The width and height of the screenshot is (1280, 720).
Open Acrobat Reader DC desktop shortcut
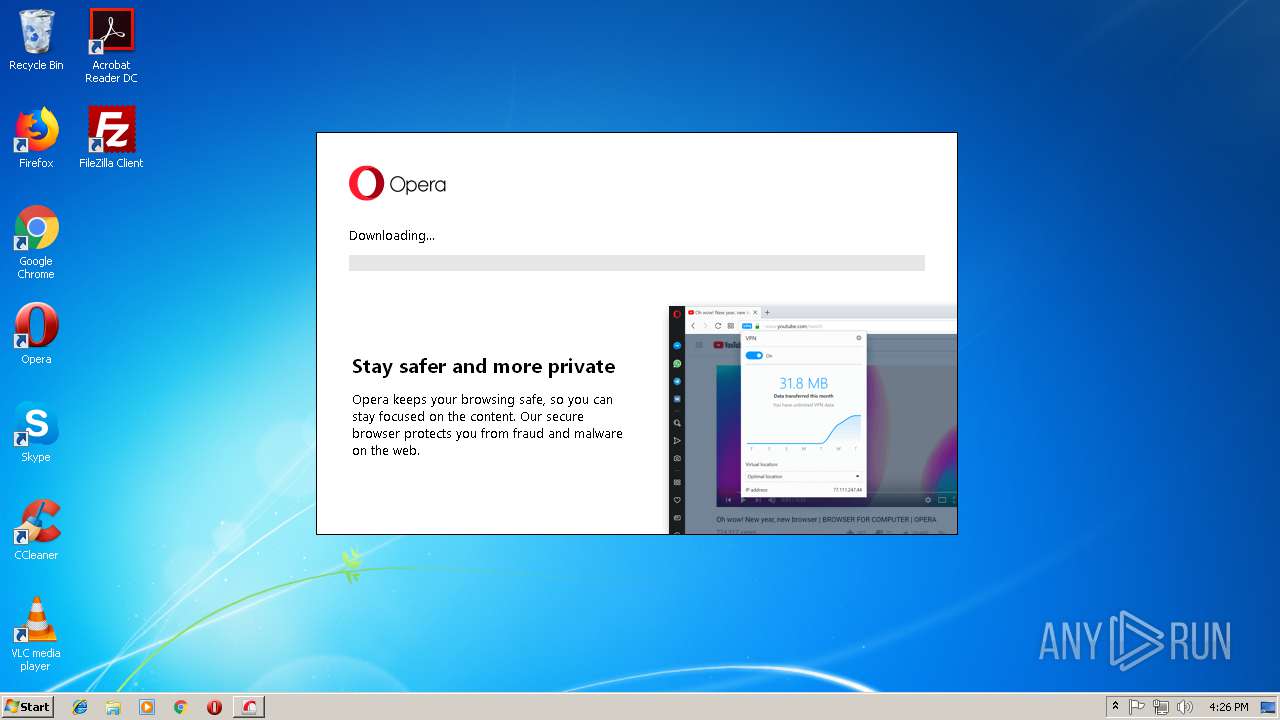[x=111, y=46]
